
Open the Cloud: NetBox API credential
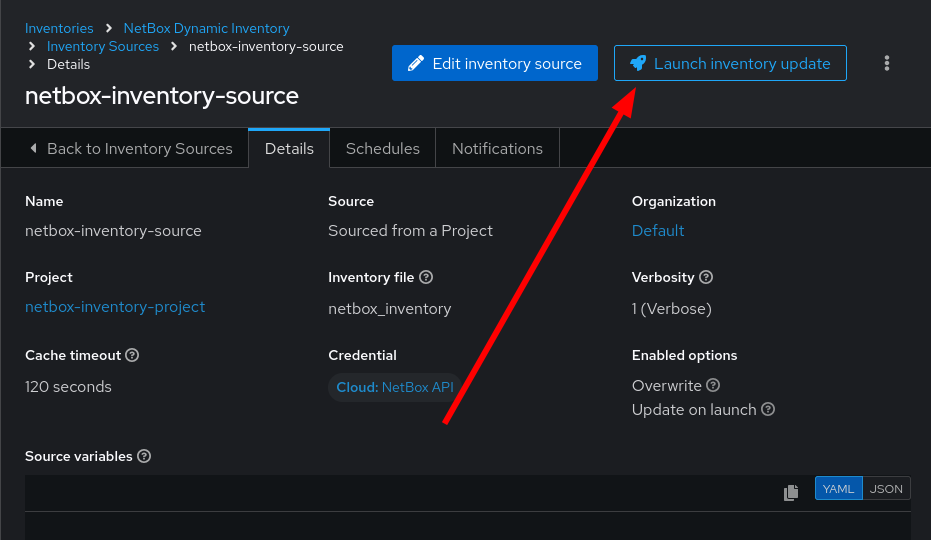[x=395, y=387]
